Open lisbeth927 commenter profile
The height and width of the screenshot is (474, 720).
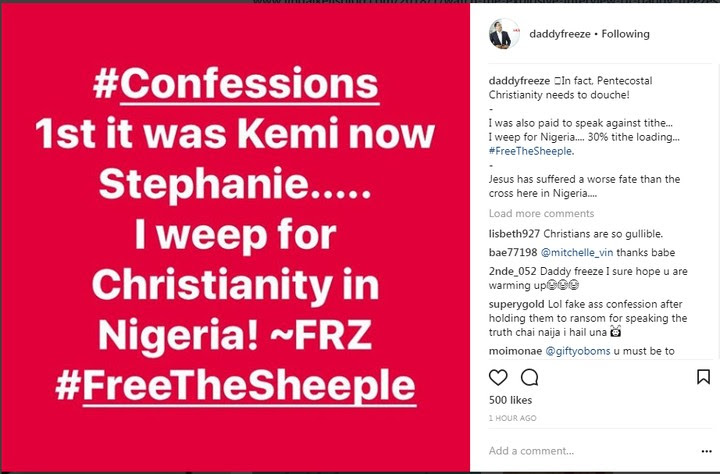tap(514, 234)
